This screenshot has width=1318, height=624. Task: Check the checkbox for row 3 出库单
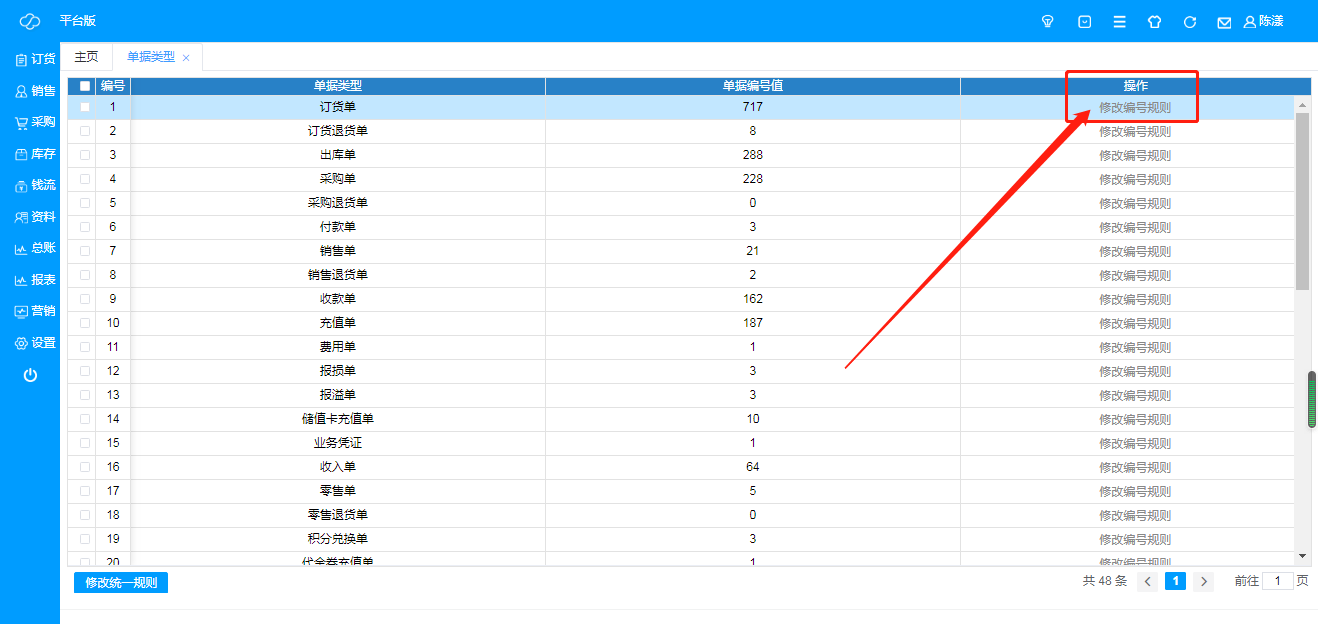[x=85, y=155]
